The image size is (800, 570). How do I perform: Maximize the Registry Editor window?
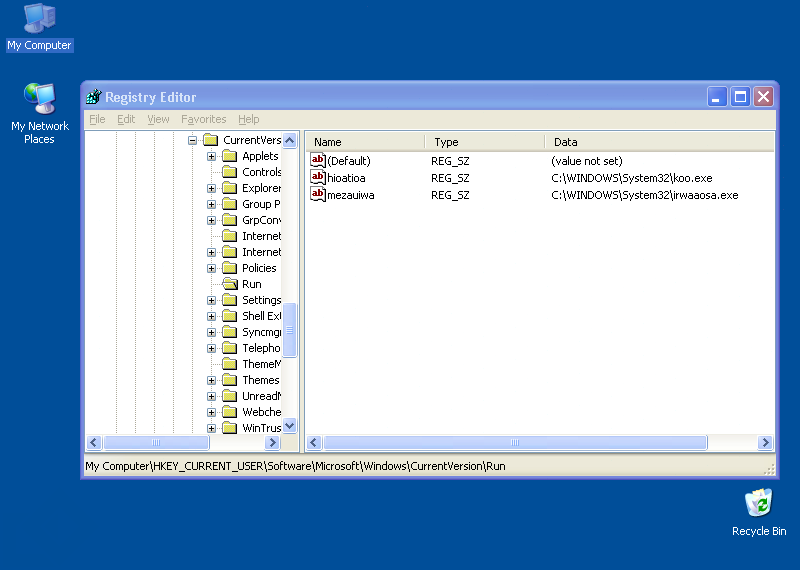pos(740,96)
